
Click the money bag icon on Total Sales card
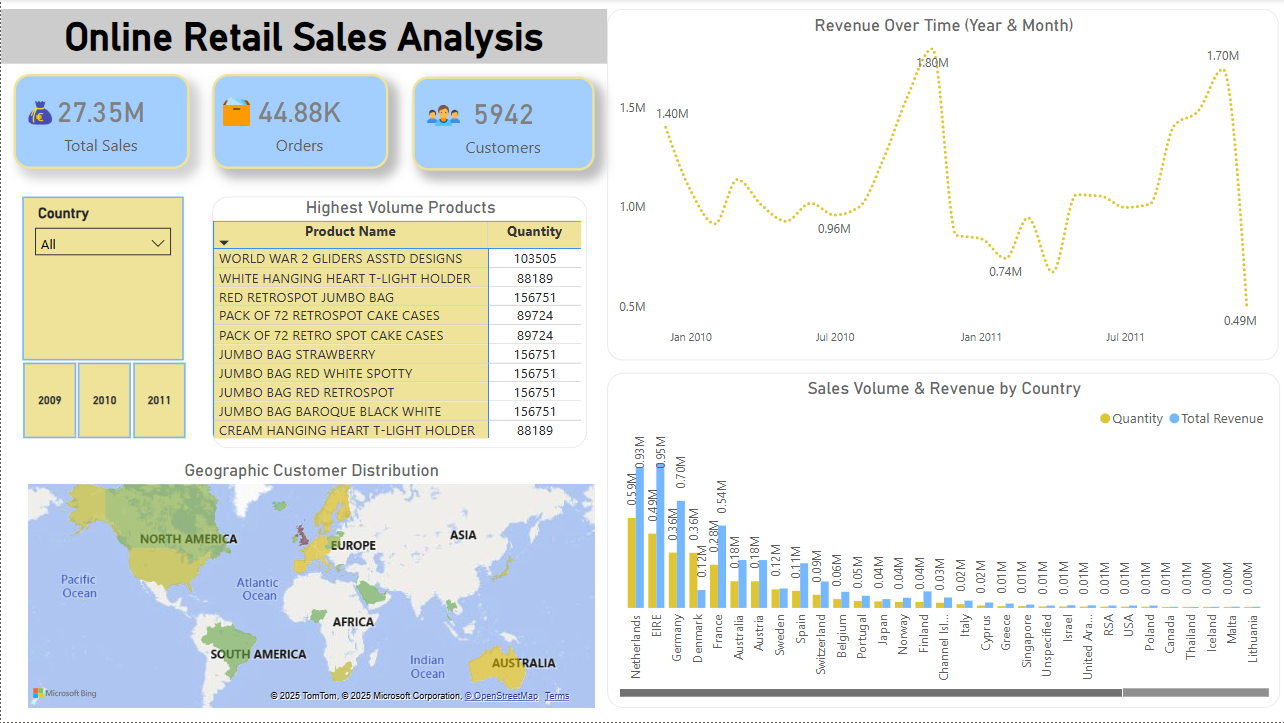38,111
